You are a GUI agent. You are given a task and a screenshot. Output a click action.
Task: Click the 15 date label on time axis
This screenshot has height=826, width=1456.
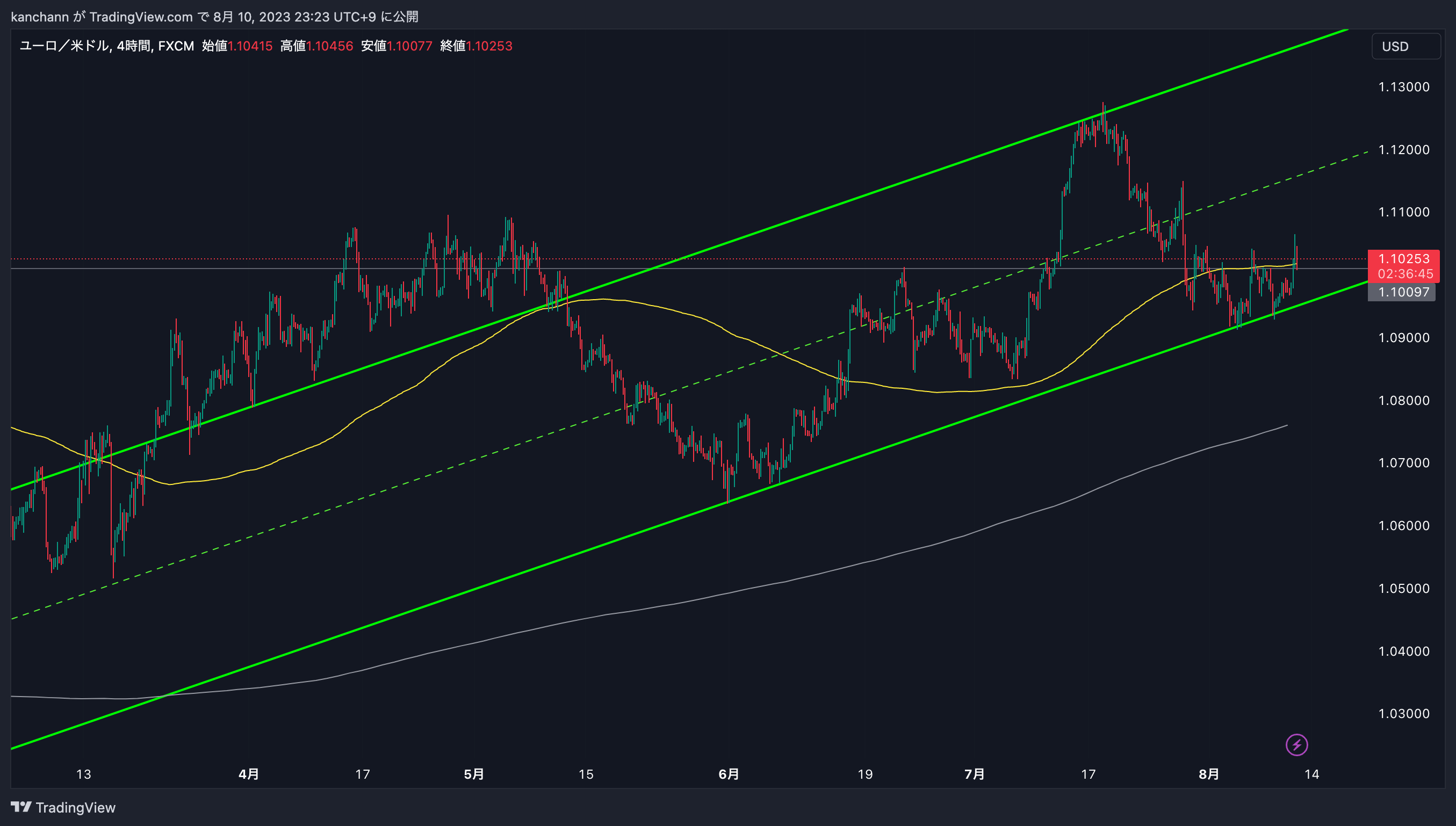click(586, 774)
